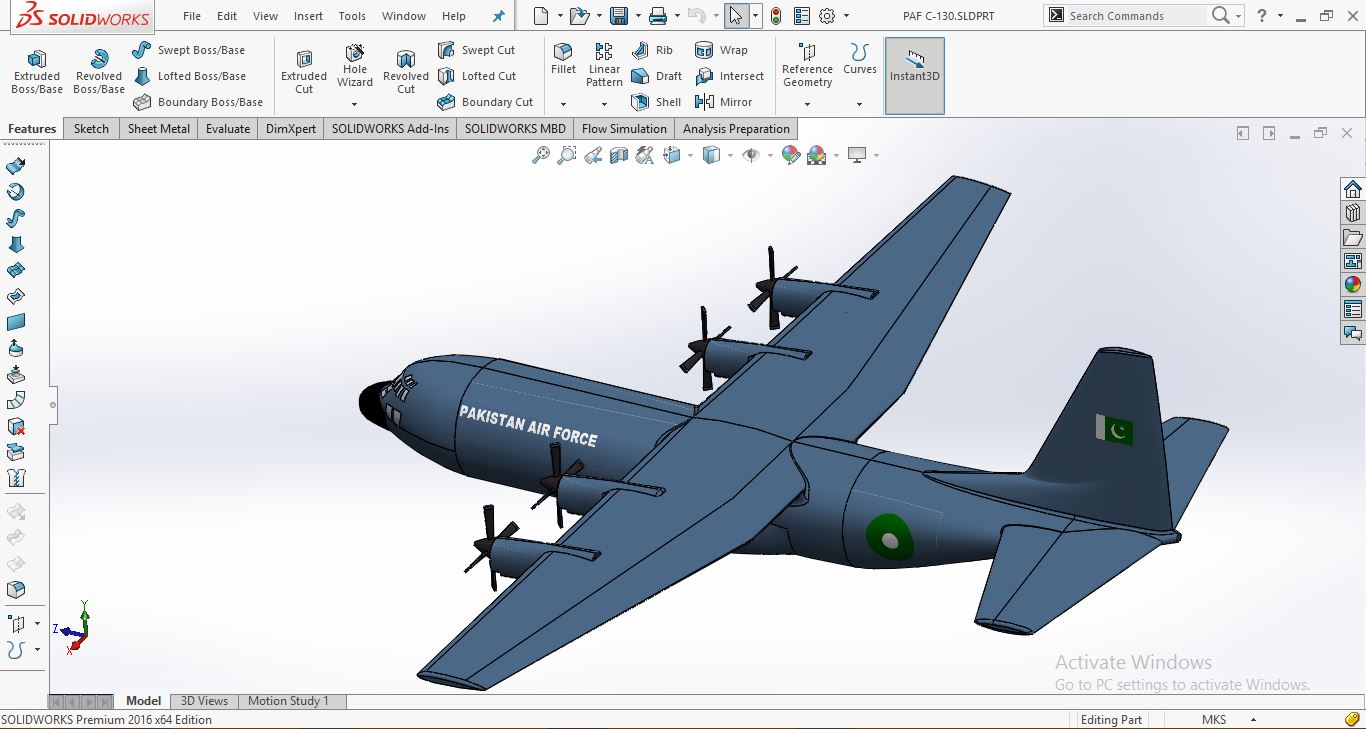Pin the menu bar with pushpin
This screenshot has width=1366, height=729.
pyautogui.click(x=499, y=16)
